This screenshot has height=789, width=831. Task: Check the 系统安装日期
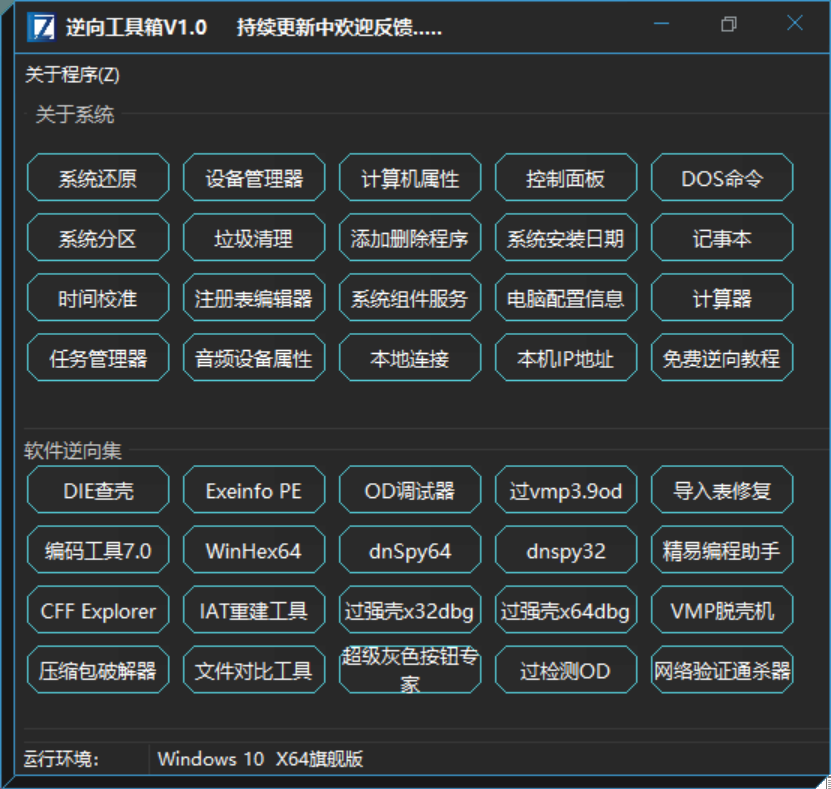click(x=566, y=237)
